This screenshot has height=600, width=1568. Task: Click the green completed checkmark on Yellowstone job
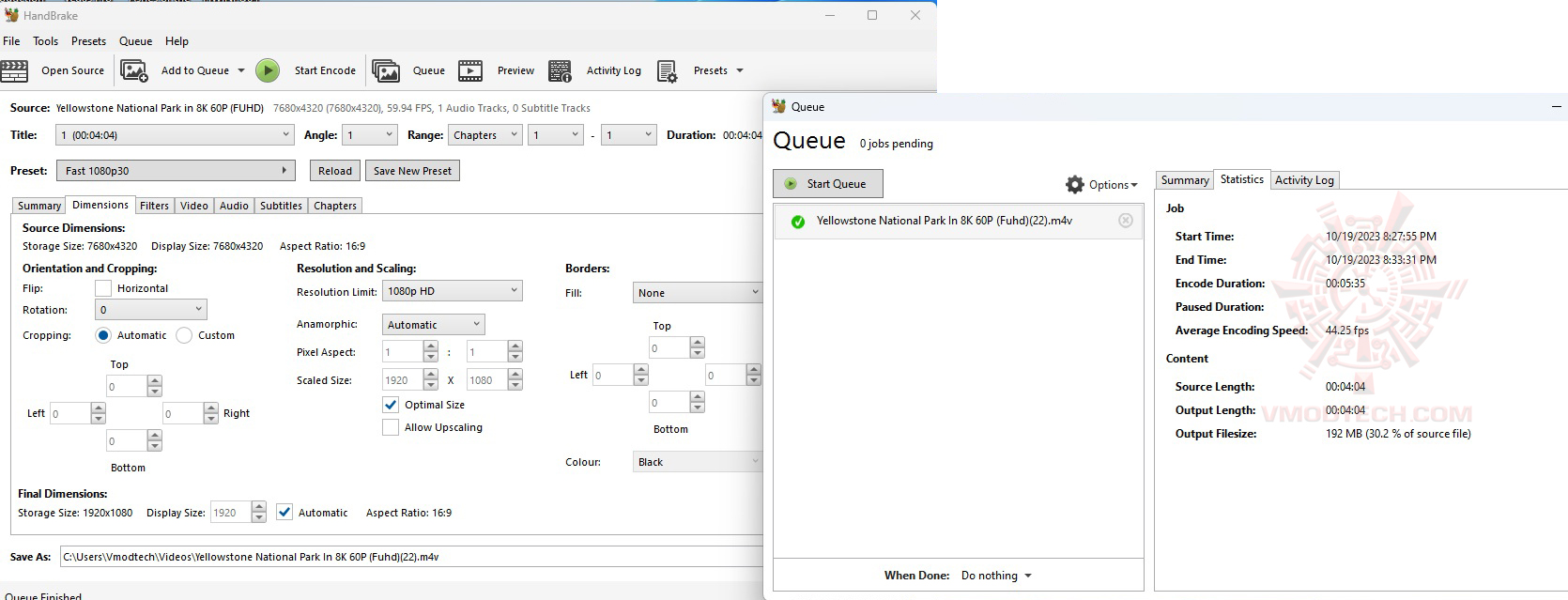(798, 222)
